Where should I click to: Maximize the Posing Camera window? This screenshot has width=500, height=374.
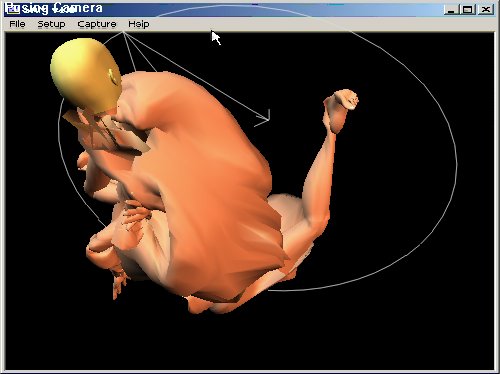[x=467, y=9]
